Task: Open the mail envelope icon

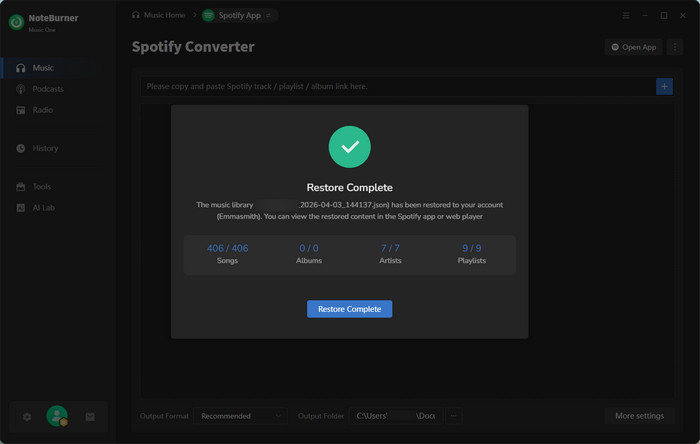Action: [89, 416]
